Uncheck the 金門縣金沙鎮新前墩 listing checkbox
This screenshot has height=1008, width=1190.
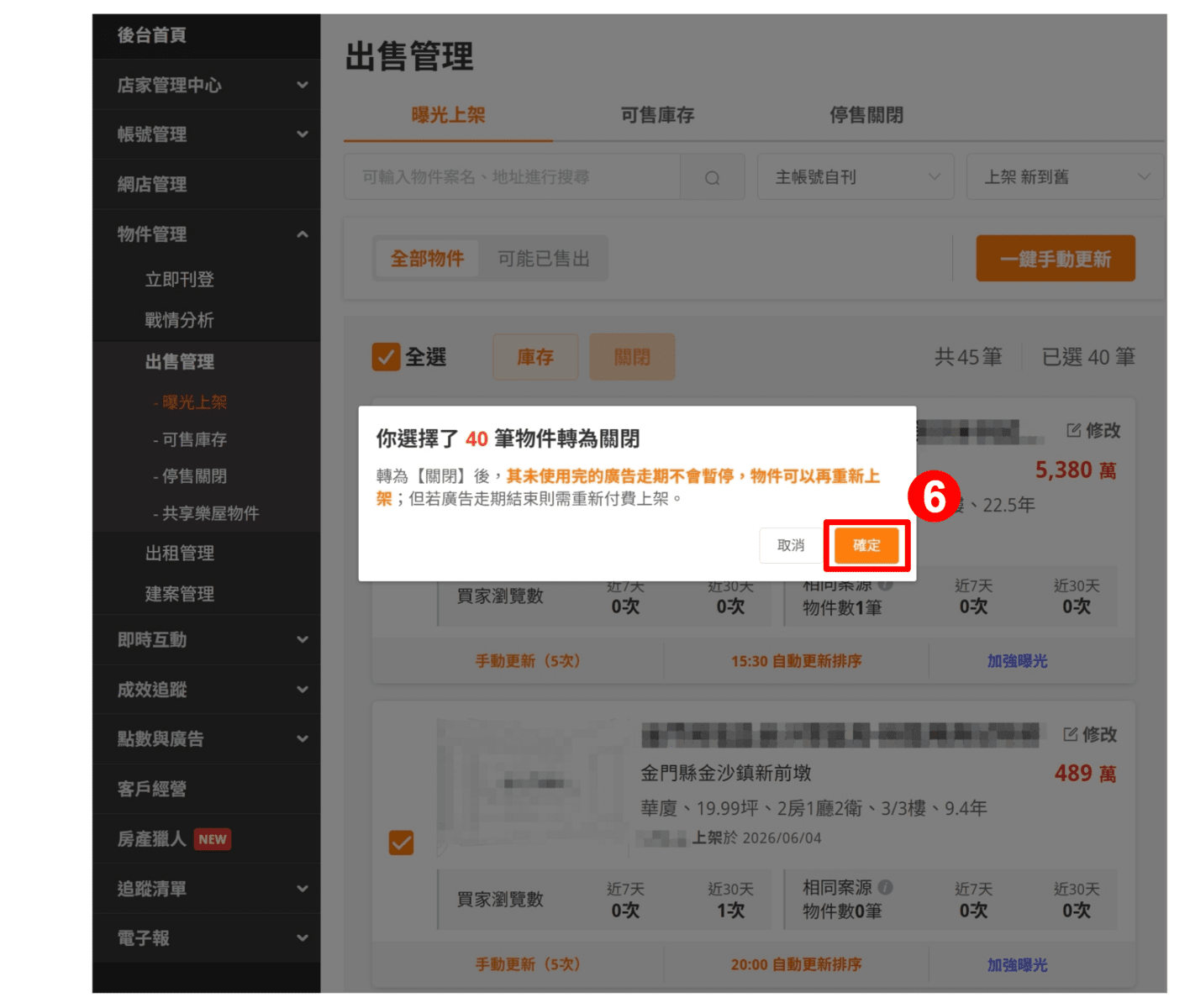click(401, 842)
